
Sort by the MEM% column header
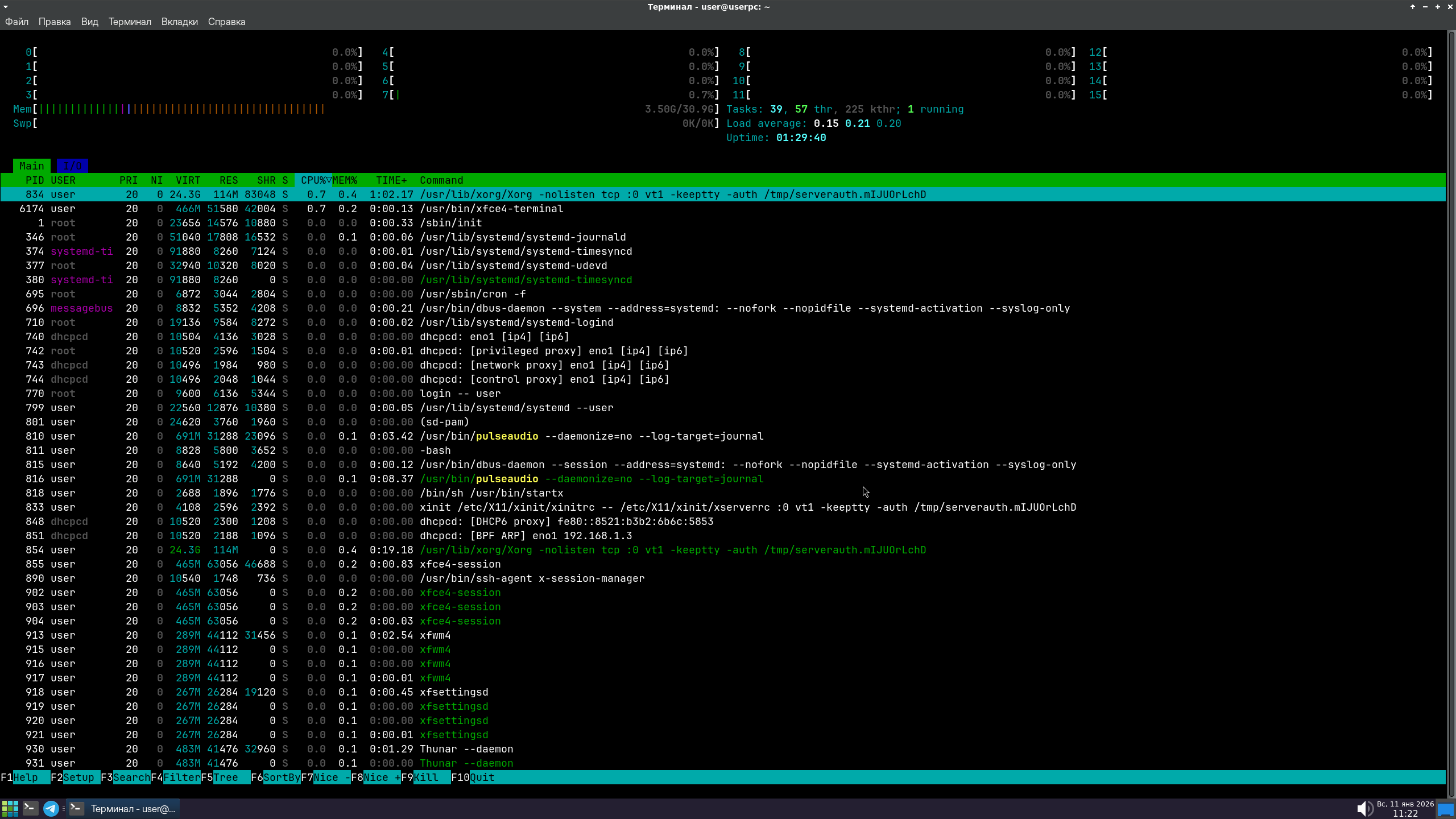point(345,180)
